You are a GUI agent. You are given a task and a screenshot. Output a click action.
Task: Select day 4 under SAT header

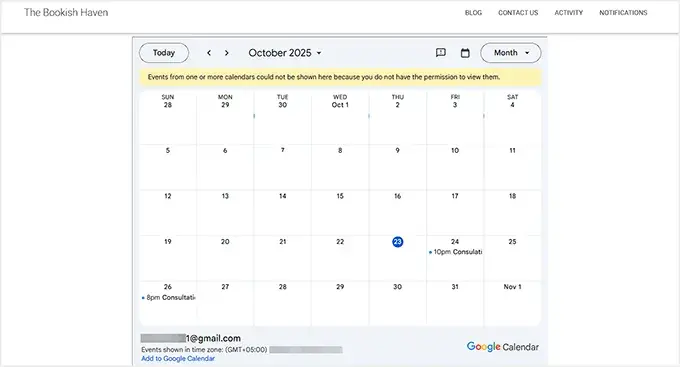(x=512, y=105)
